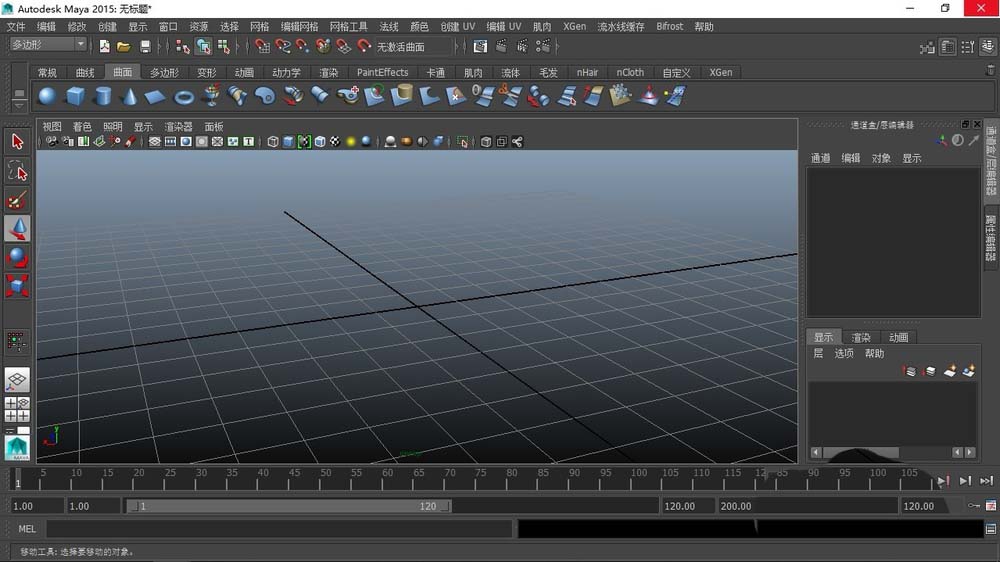The width and height of the screenshot is (1000, 562).
Task: Pick the Scale tool in the toolbox
Action: tap(18, 287)
